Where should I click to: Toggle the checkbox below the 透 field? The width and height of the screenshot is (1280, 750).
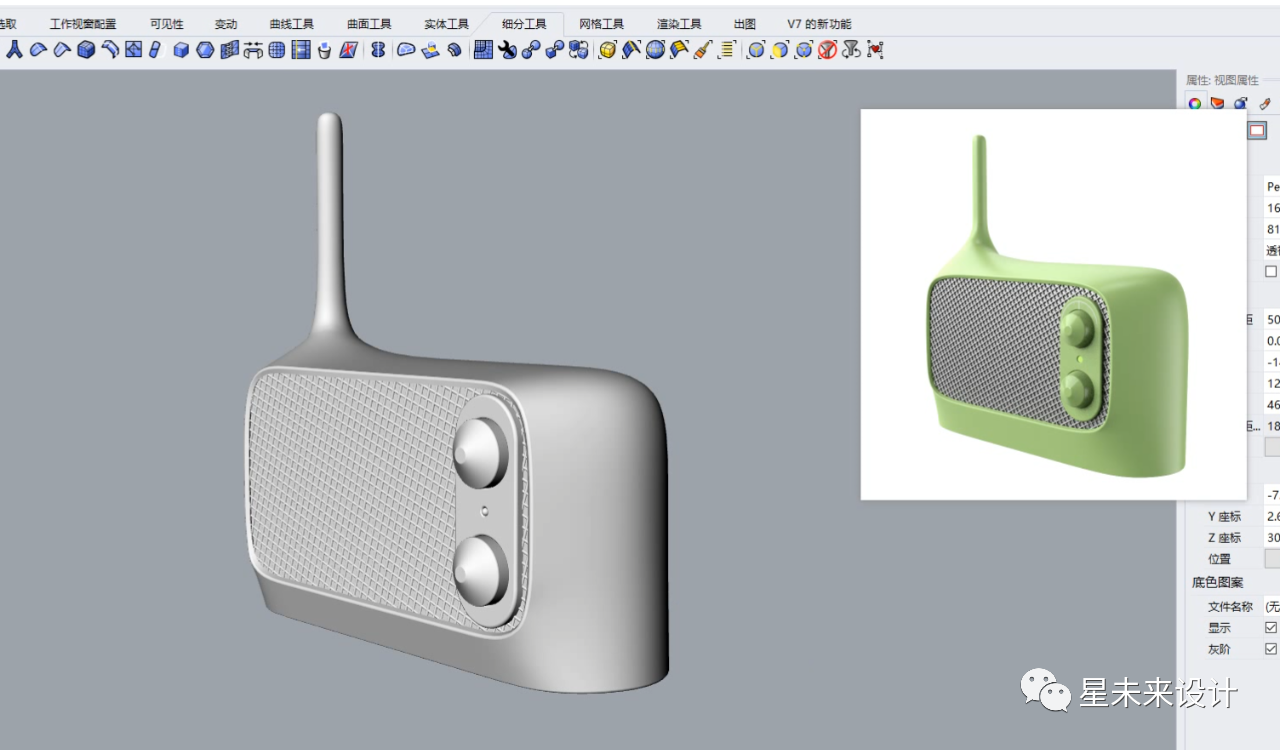1271,271
